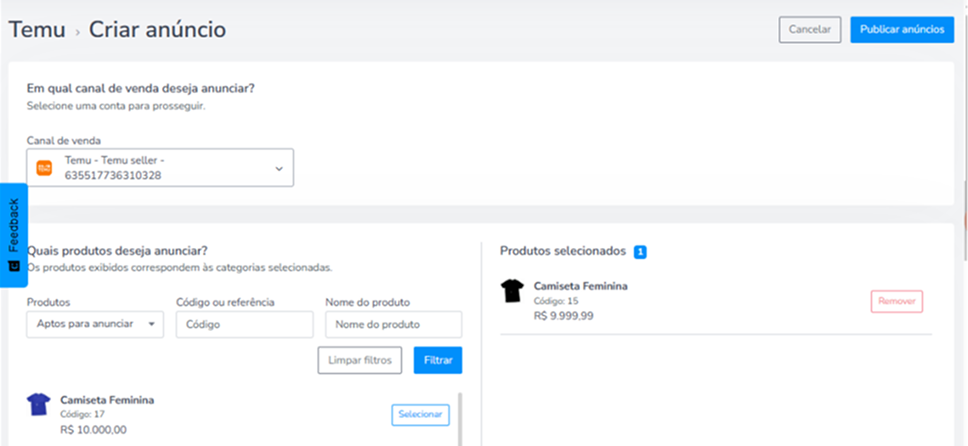The height and width of the screenshot is (446, 968).
Task: Click the price text R$ 10.000,00
Action: (94, 430)
